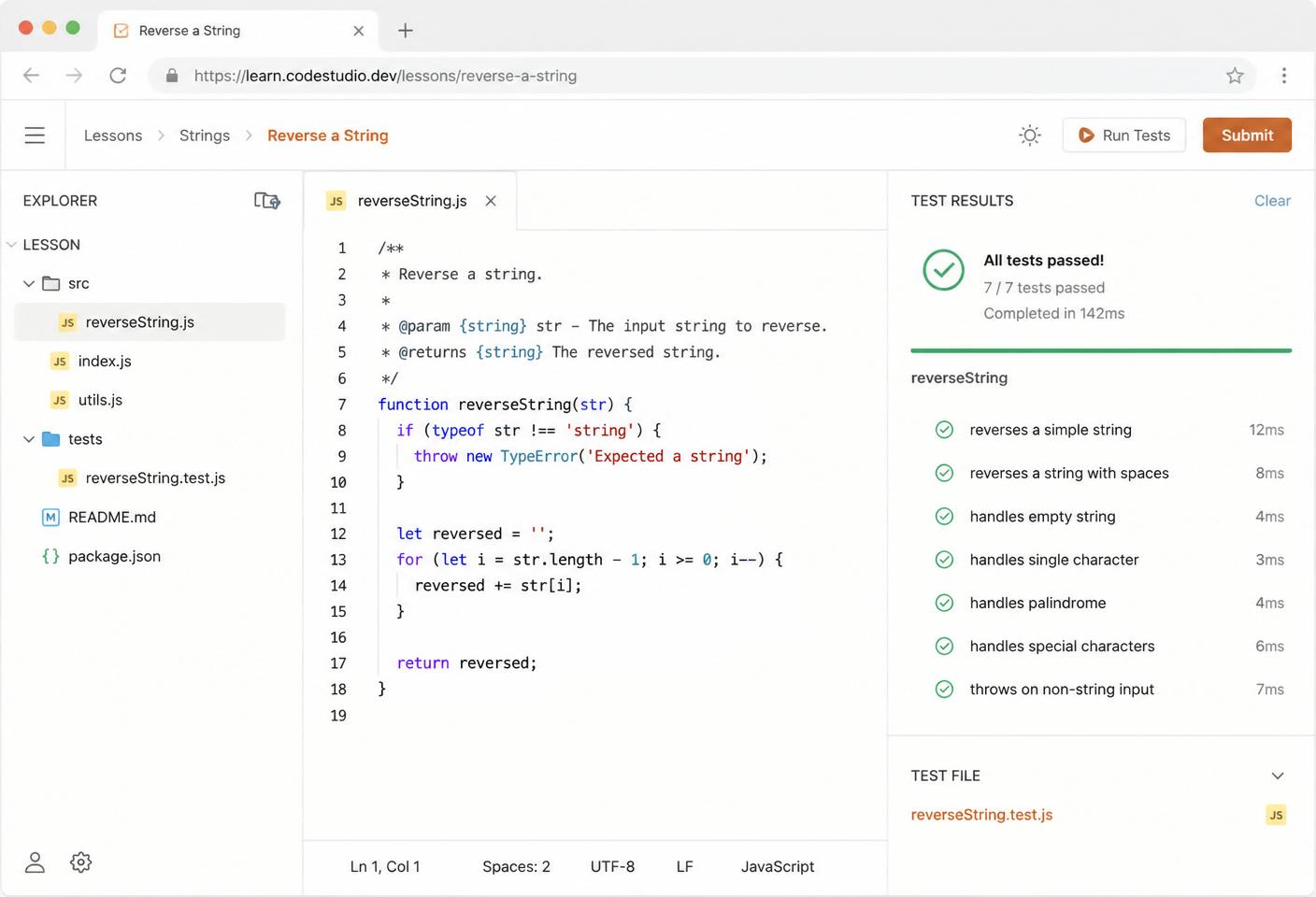This screenshot has width=1316, height=897.
Task: Click the green test progress bar
Action: tap(1101, 351)
